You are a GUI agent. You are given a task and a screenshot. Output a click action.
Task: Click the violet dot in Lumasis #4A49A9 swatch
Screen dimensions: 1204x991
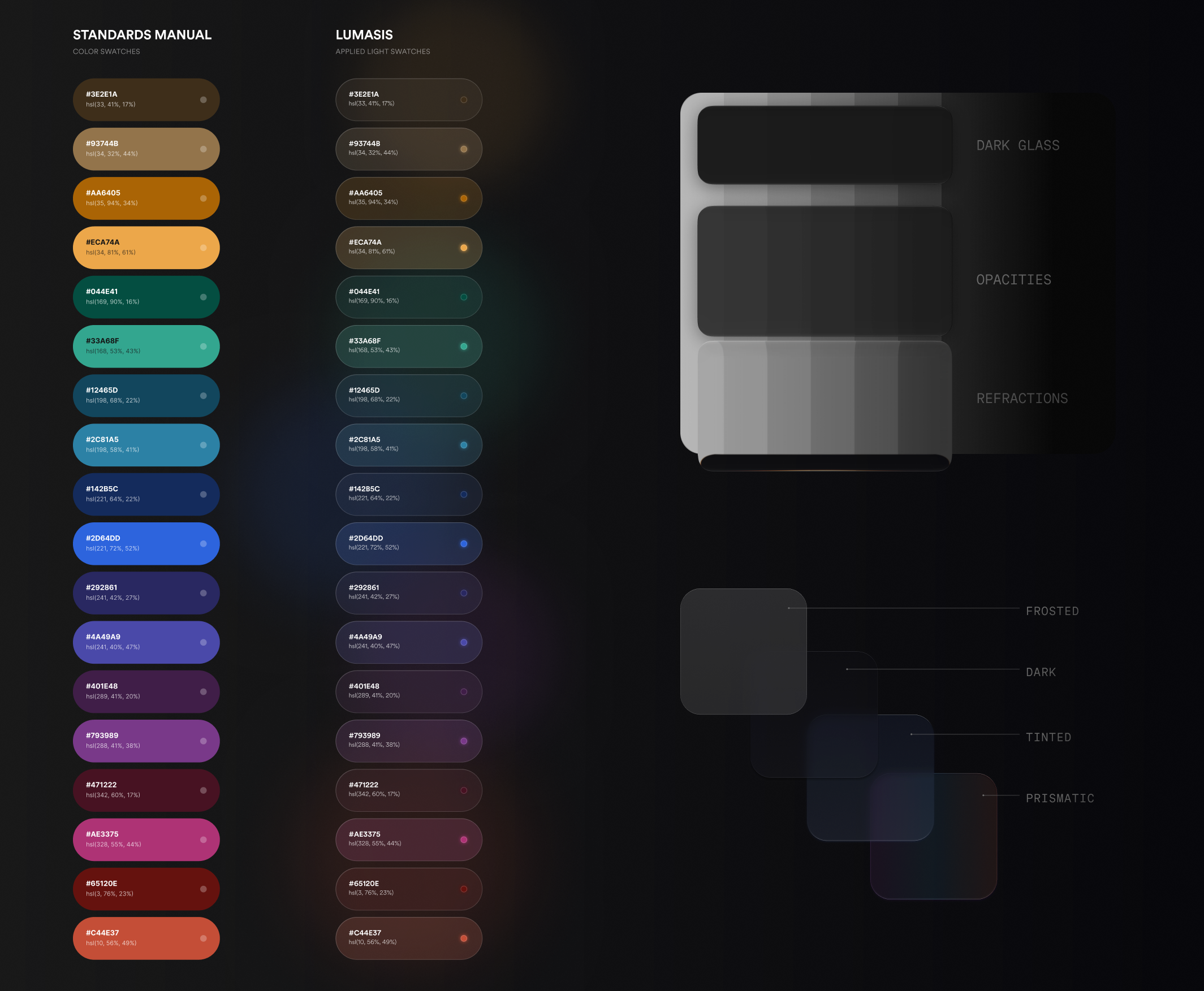tap(464, 642)
